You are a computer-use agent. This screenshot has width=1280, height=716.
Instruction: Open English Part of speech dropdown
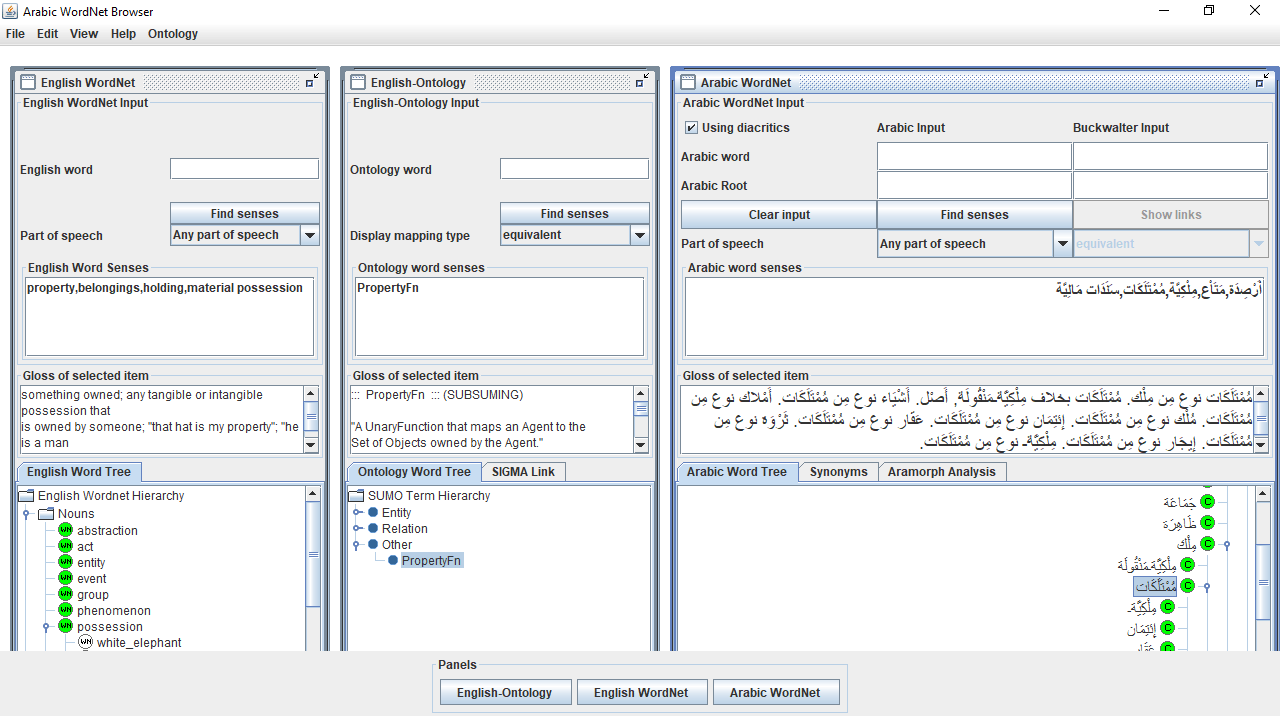310,235
